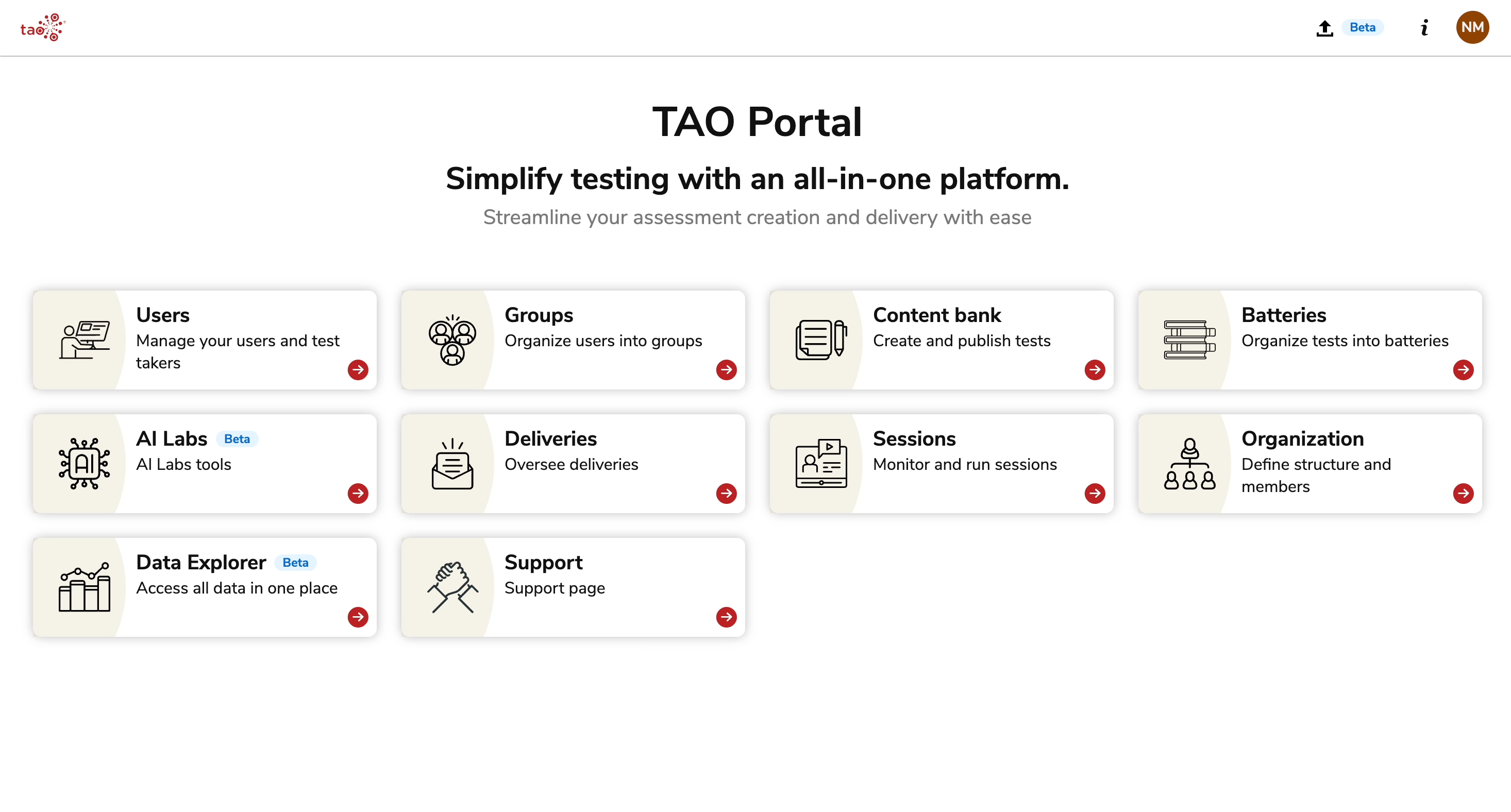Click the Sessions monitor icon
The image size is (1511, 812).
[820, 464]
